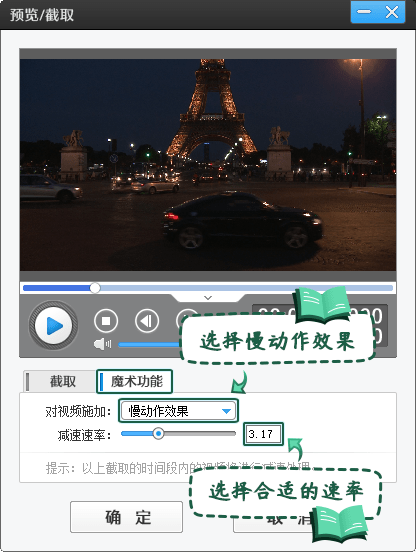Adjust the blue volume slider
Image resolution: width=416 pixels, height=552 pixels.
(x=150, y=345)
